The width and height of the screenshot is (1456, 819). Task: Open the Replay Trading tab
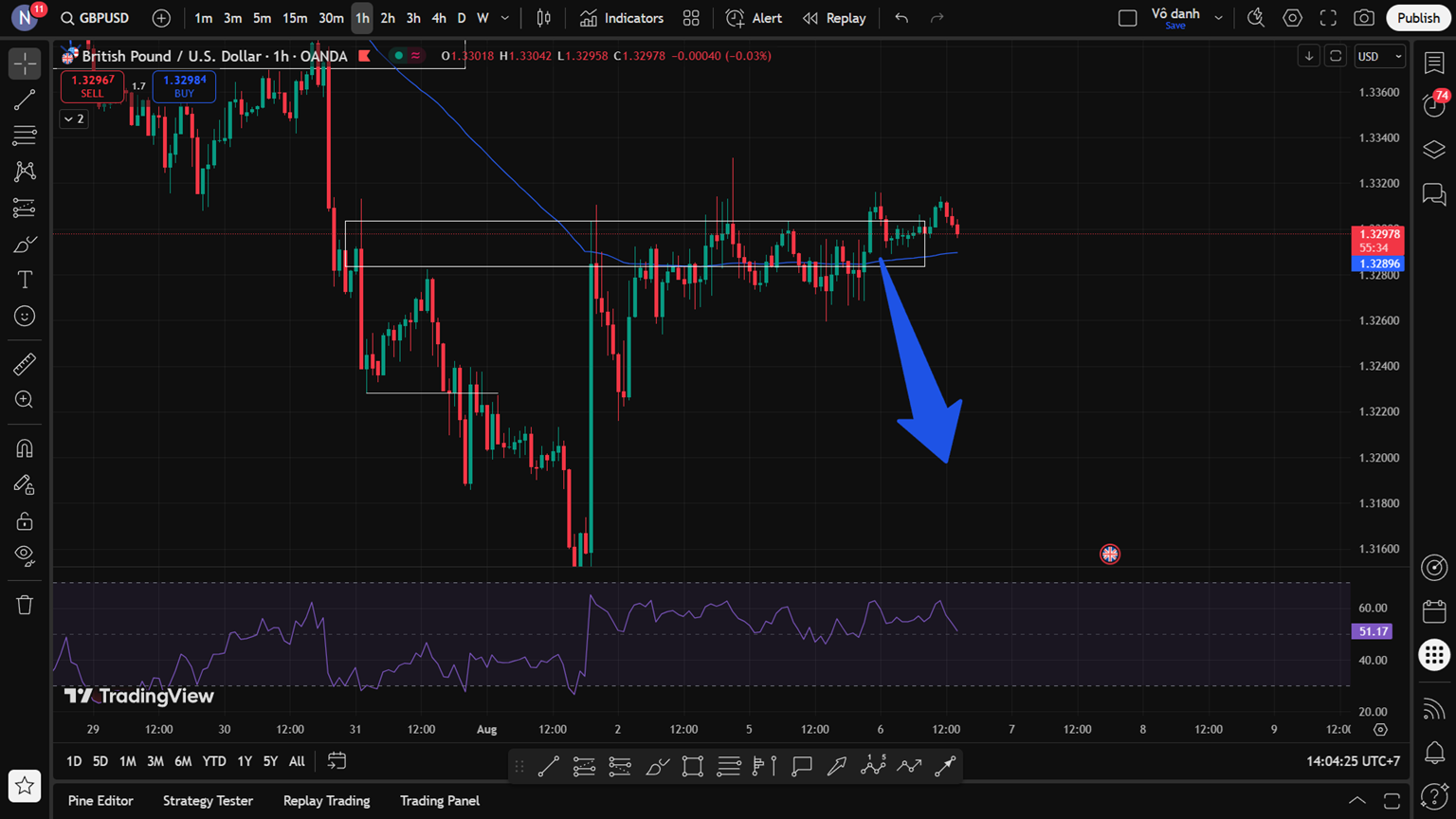tap(326, 801)
